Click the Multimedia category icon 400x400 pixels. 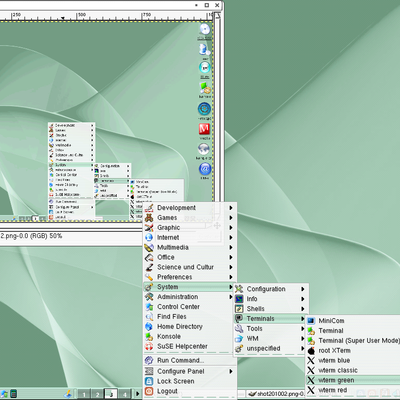click(x=149, y=248)
